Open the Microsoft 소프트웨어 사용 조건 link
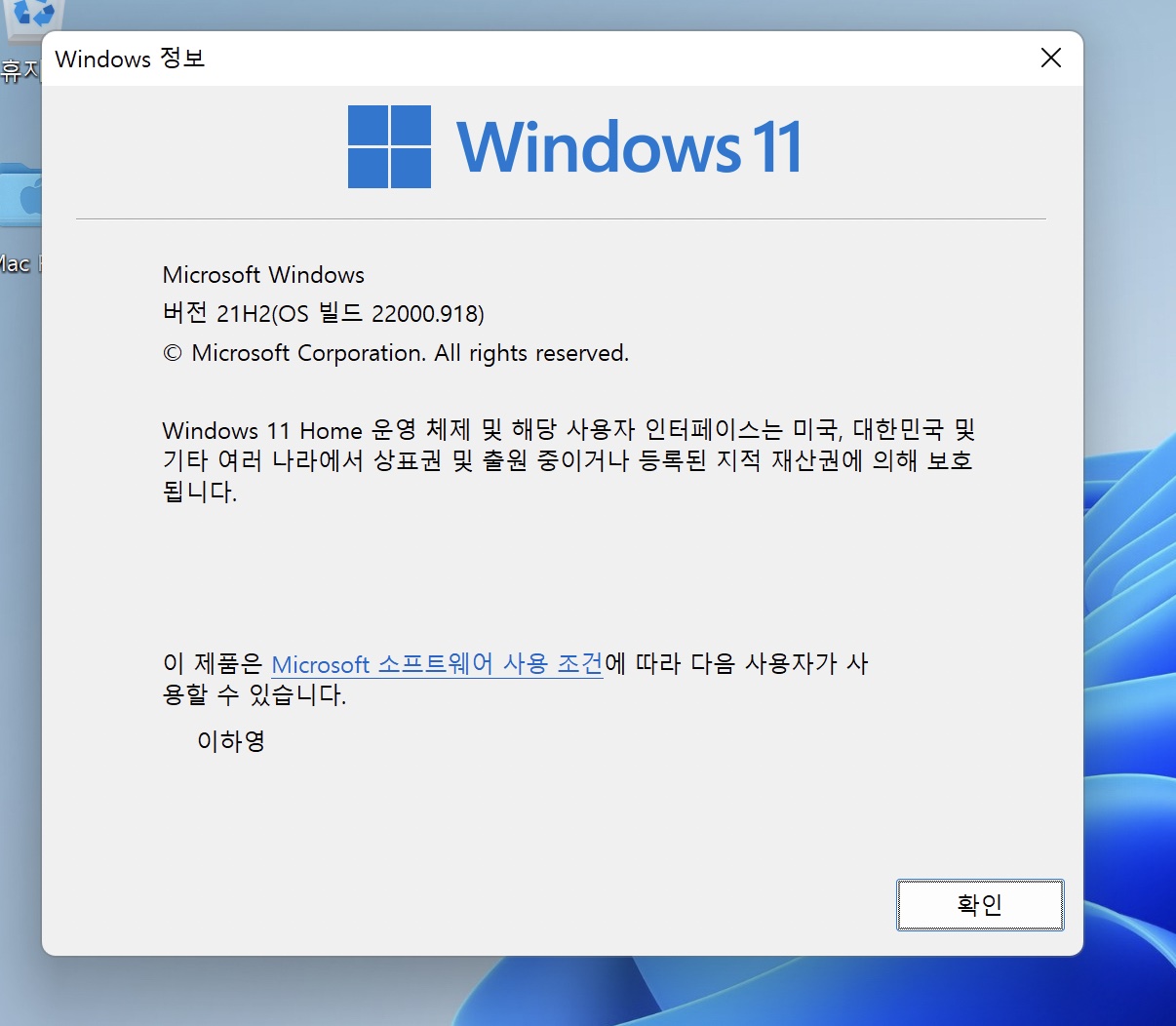The width and height of the screenshot is (1176, 1026). pyautogui.click(x=437, y=664)
